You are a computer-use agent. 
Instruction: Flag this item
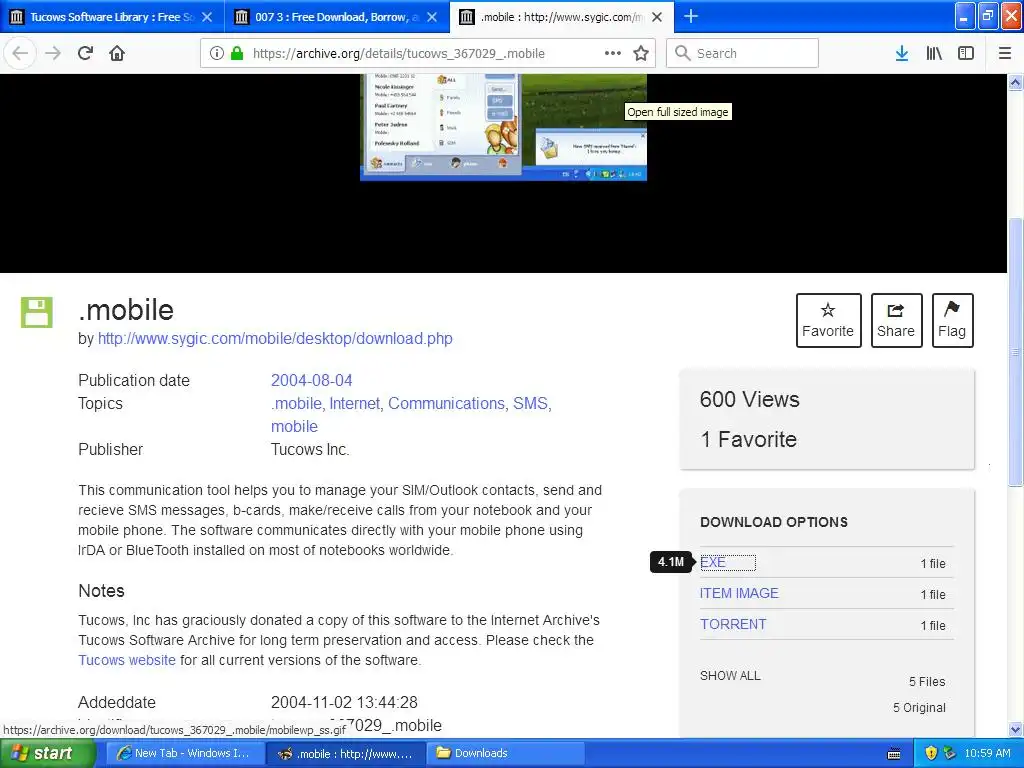[x=952, y=320]
